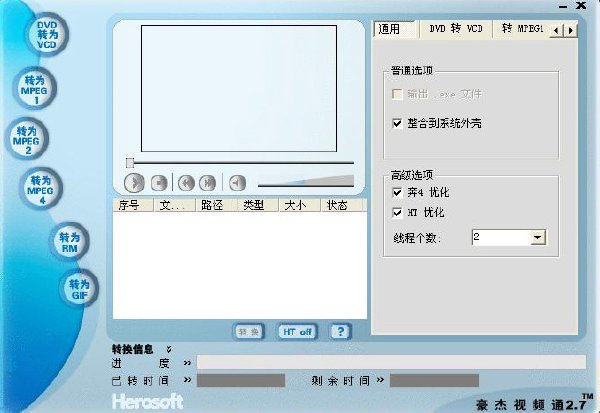Click the 剩余时间 value field

(434, 381)
